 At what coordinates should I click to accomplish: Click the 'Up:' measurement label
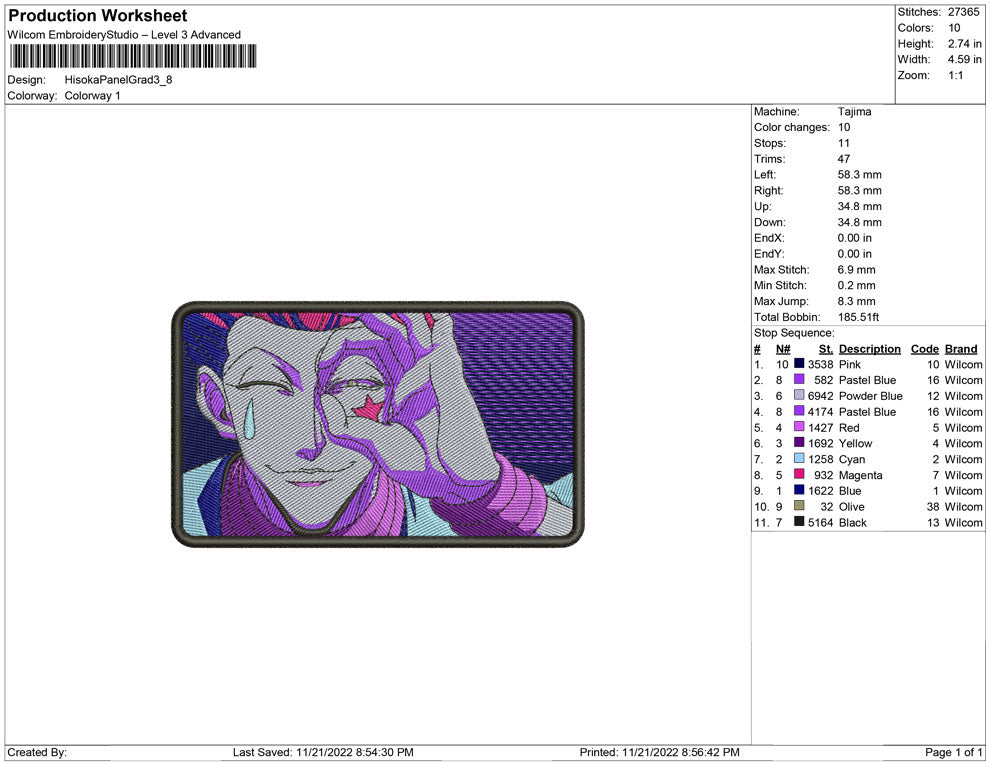pyautogui.click(x=762, y=206)
